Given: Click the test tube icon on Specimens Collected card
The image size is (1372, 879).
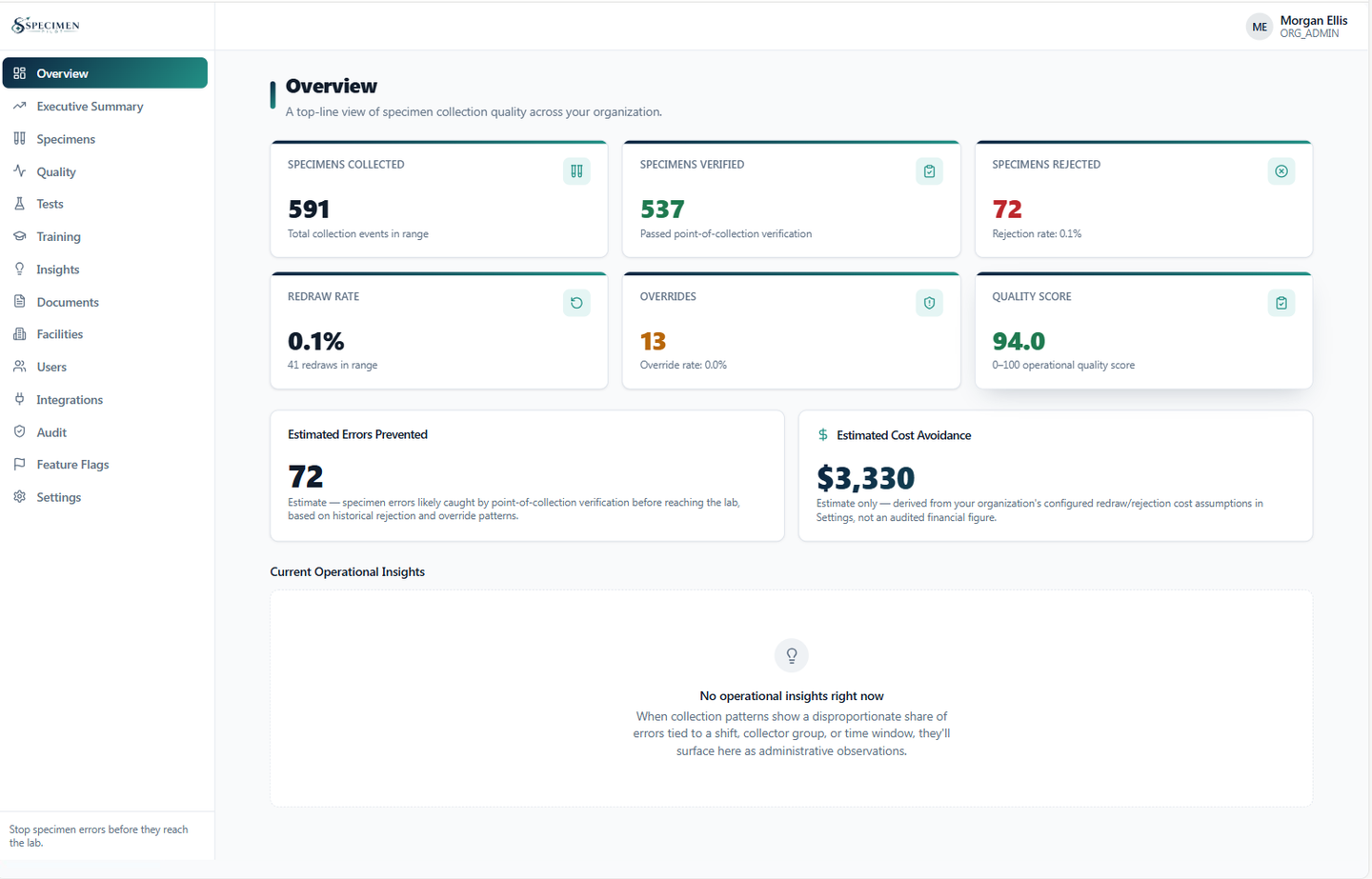Looking at the screenshot, I should coord(576,171).
